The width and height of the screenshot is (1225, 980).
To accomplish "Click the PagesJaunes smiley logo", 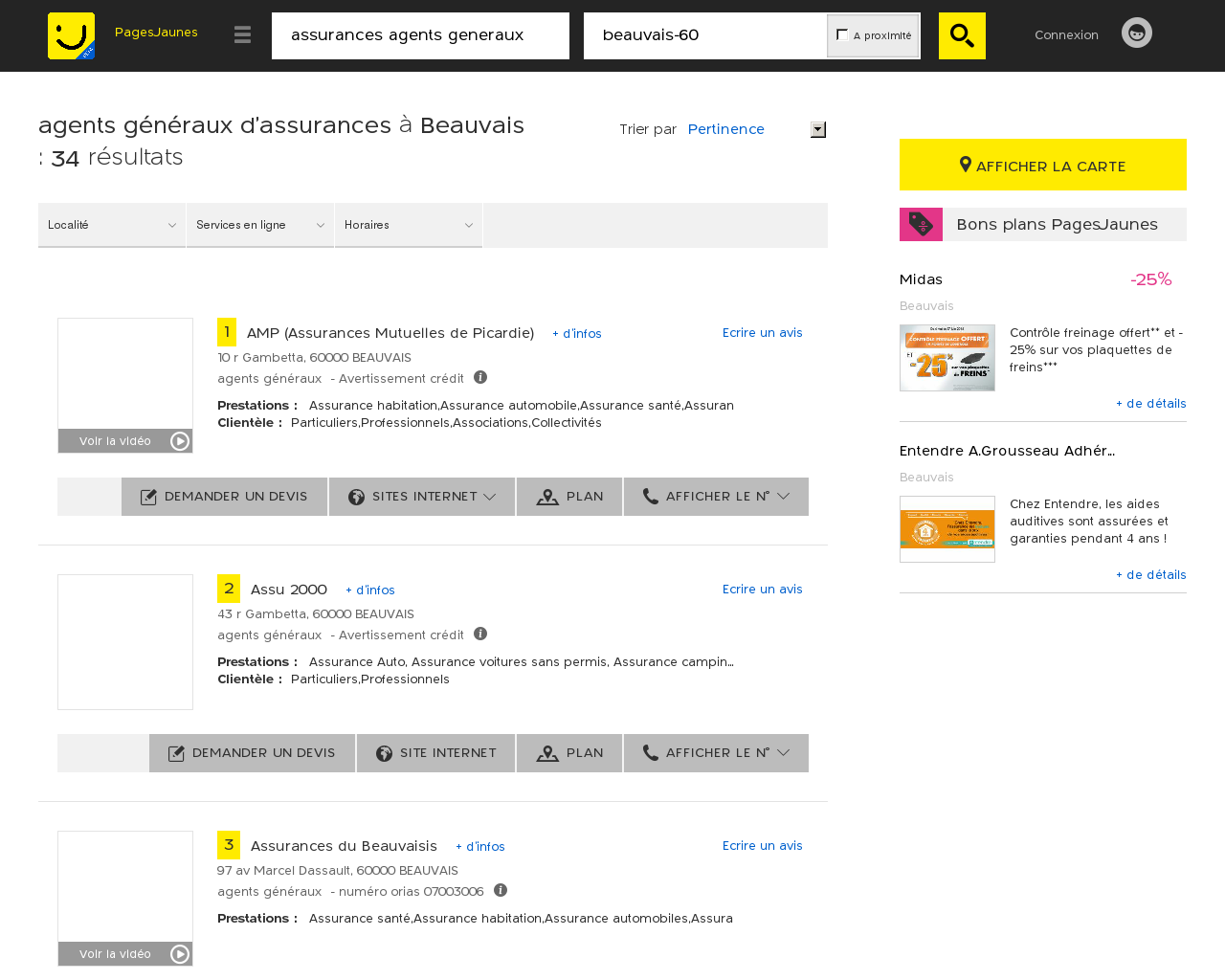I will [72, 35].
